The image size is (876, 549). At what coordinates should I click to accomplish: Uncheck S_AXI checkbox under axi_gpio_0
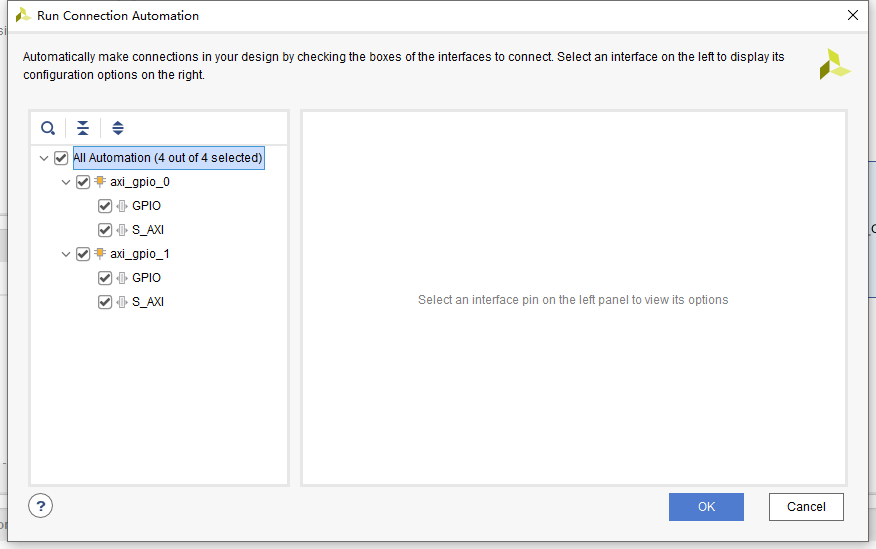point(104,230)
